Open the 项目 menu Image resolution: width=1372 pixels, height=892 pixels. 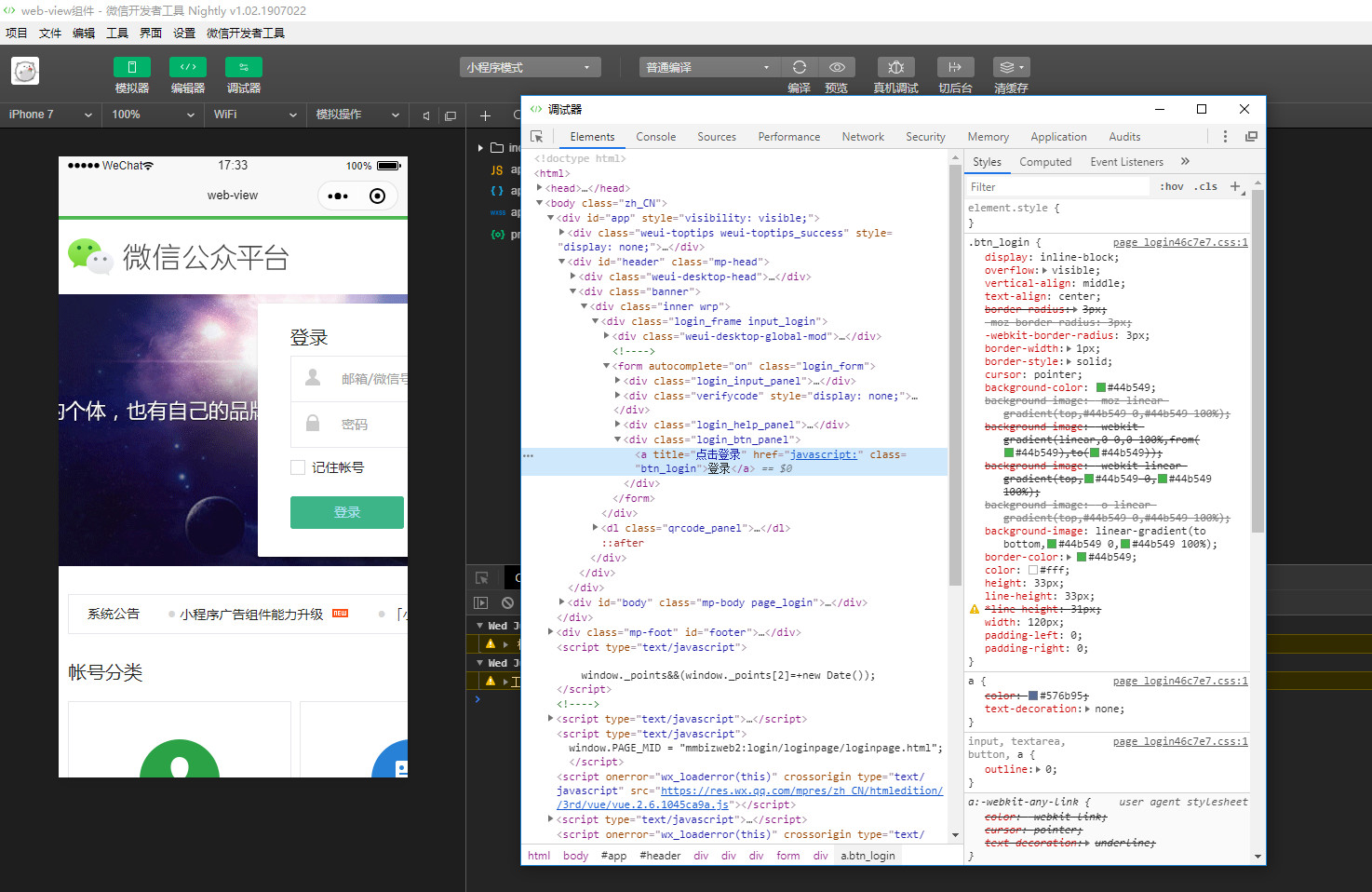(17, 33)
